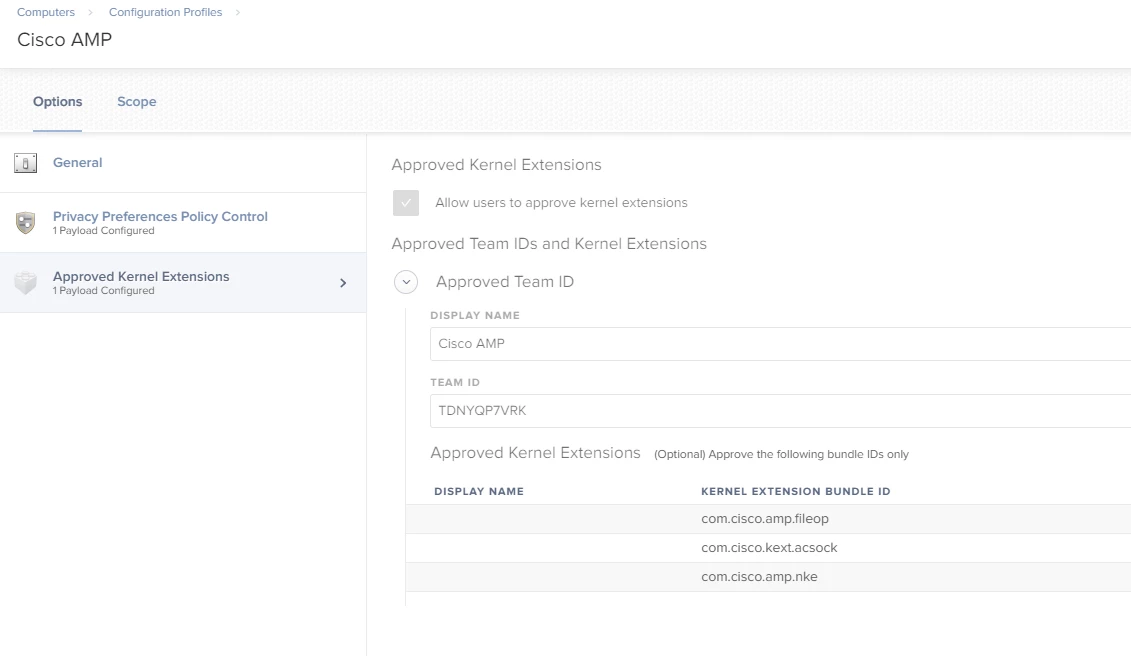This screenshot has width=1131, height=656.
Task: Open Privacy Preferences Policy Control payload
Action: click(x=183, y=223)
